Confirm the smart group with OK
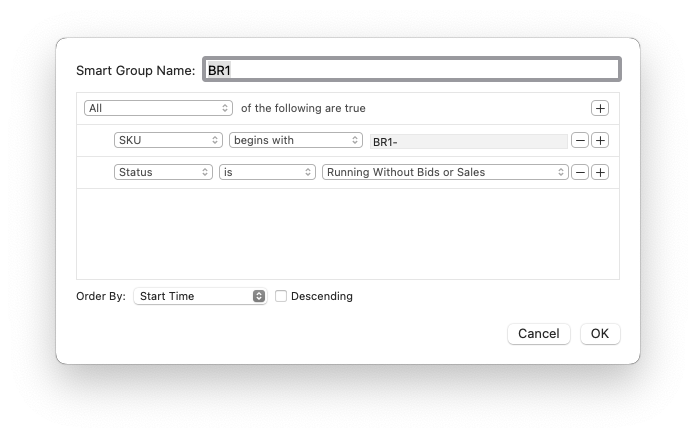The height and width of the screenshot is (438, 696). [x=599, y=334]
